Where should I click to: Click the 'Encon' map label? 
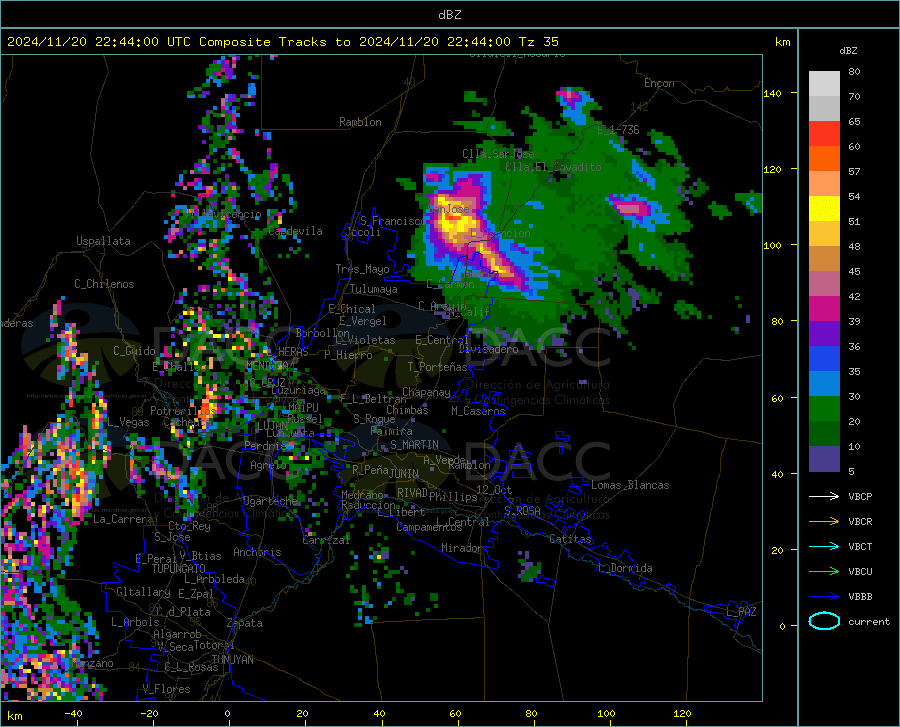pyautogui.click(x=659, y=83)
